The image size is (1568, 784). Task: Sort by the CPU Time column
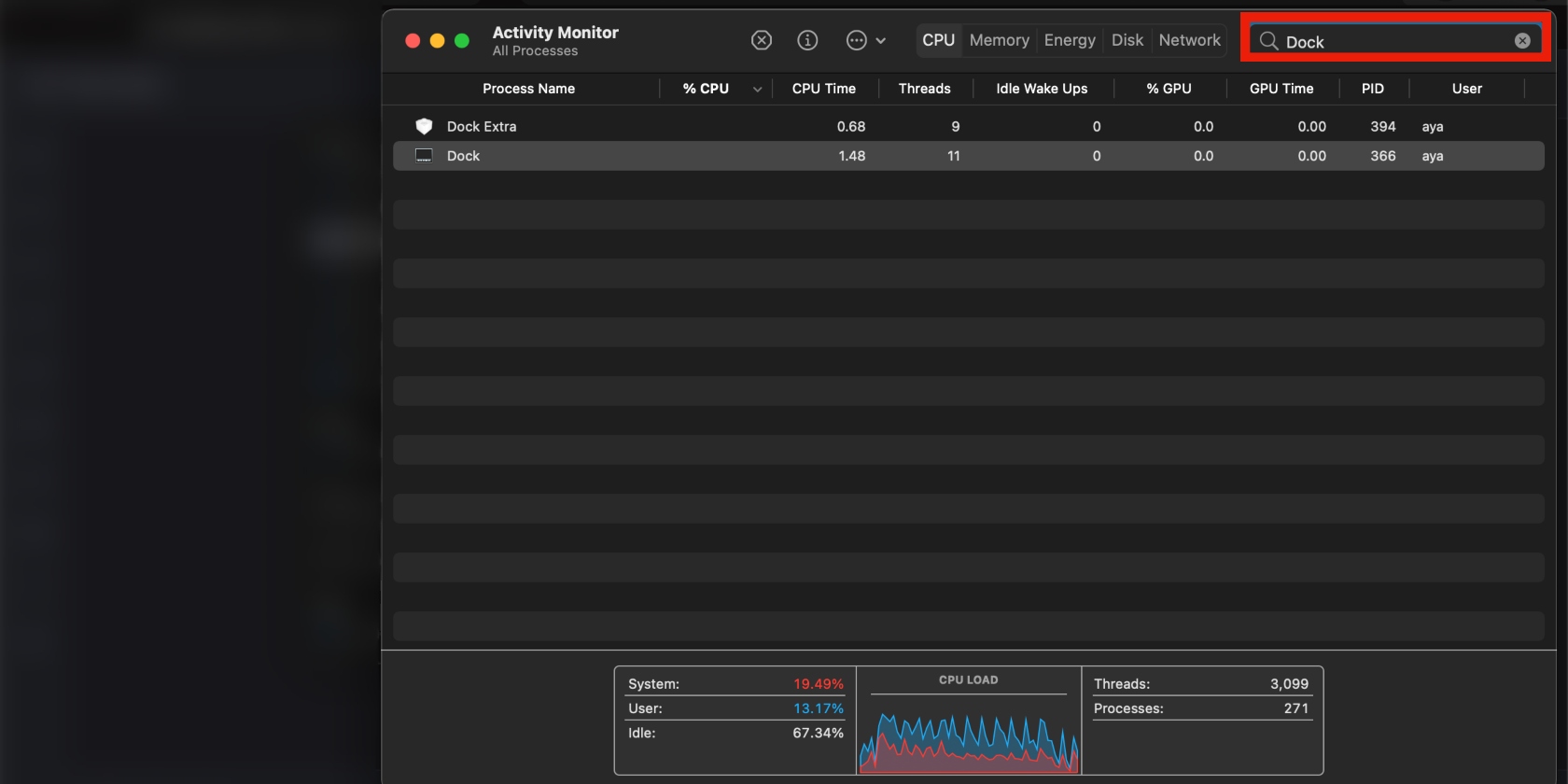click(824, 89)
